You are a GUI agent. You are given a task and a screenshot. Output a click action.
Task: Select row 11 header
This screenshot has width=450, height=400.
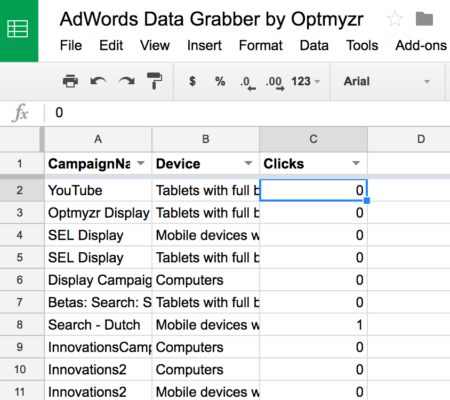(x=20, y=391)
